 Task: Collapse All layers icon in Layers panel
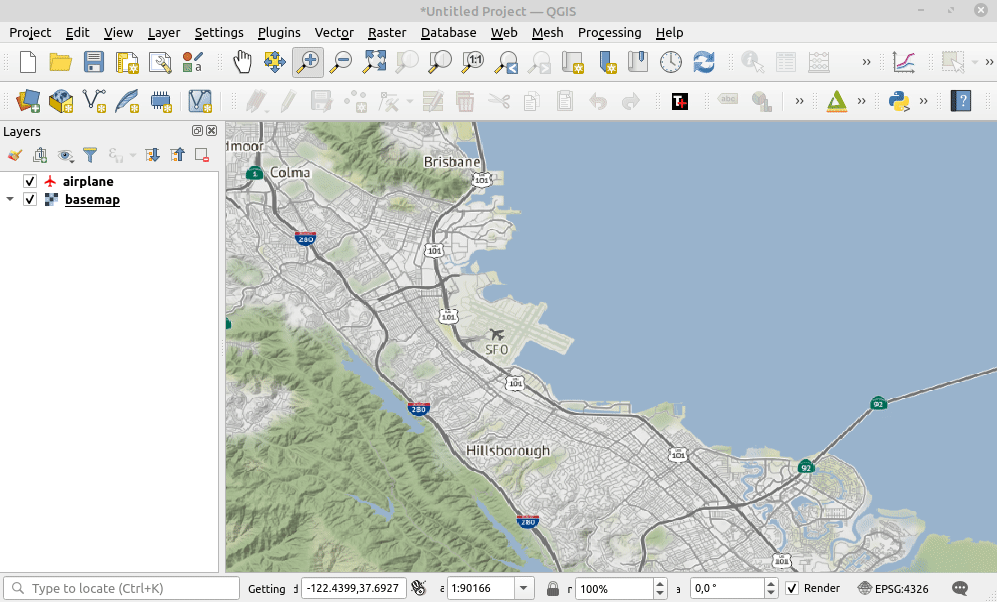177,155
